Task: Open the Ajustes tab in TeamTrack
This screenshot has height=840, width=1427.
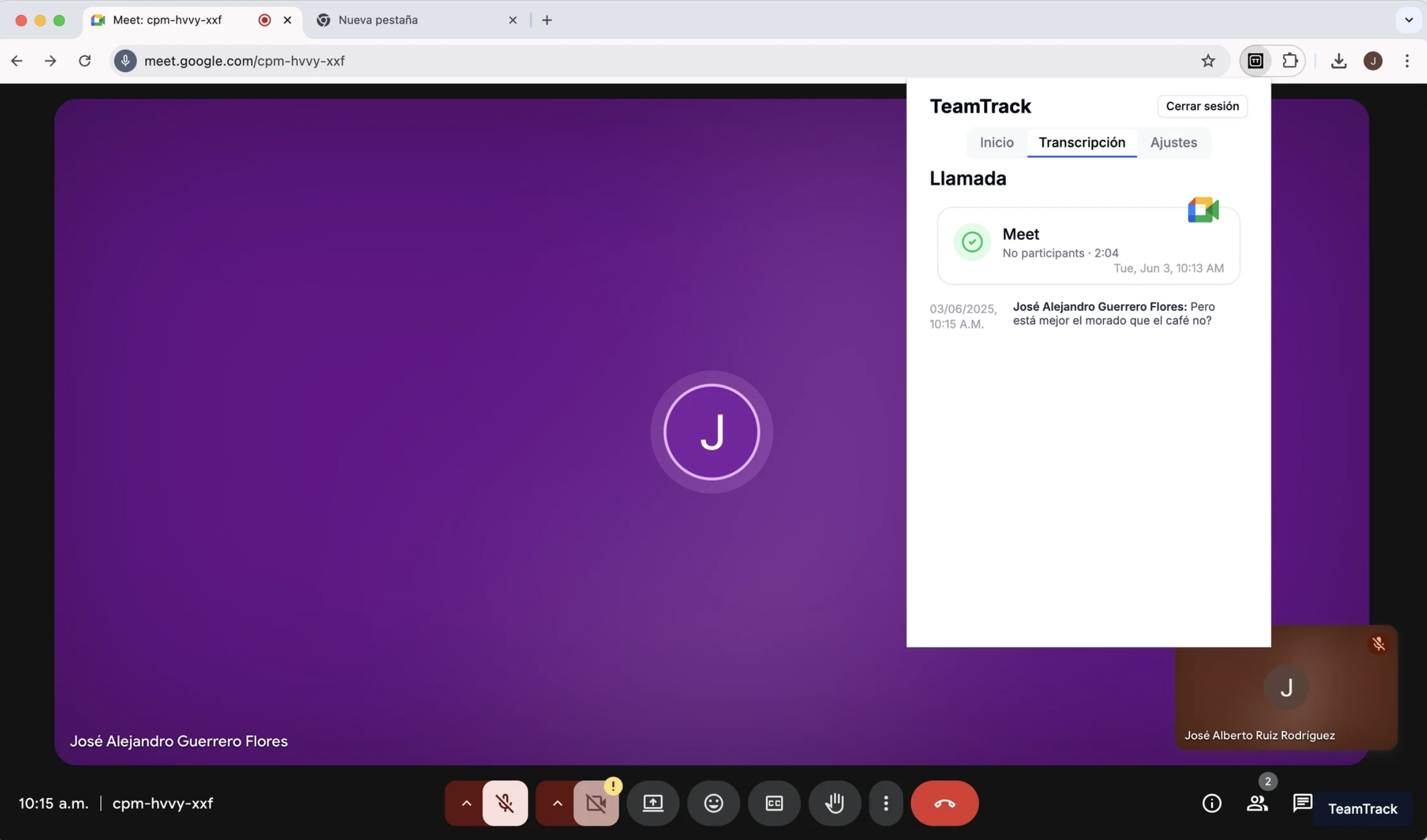Action: point(1173,142)
